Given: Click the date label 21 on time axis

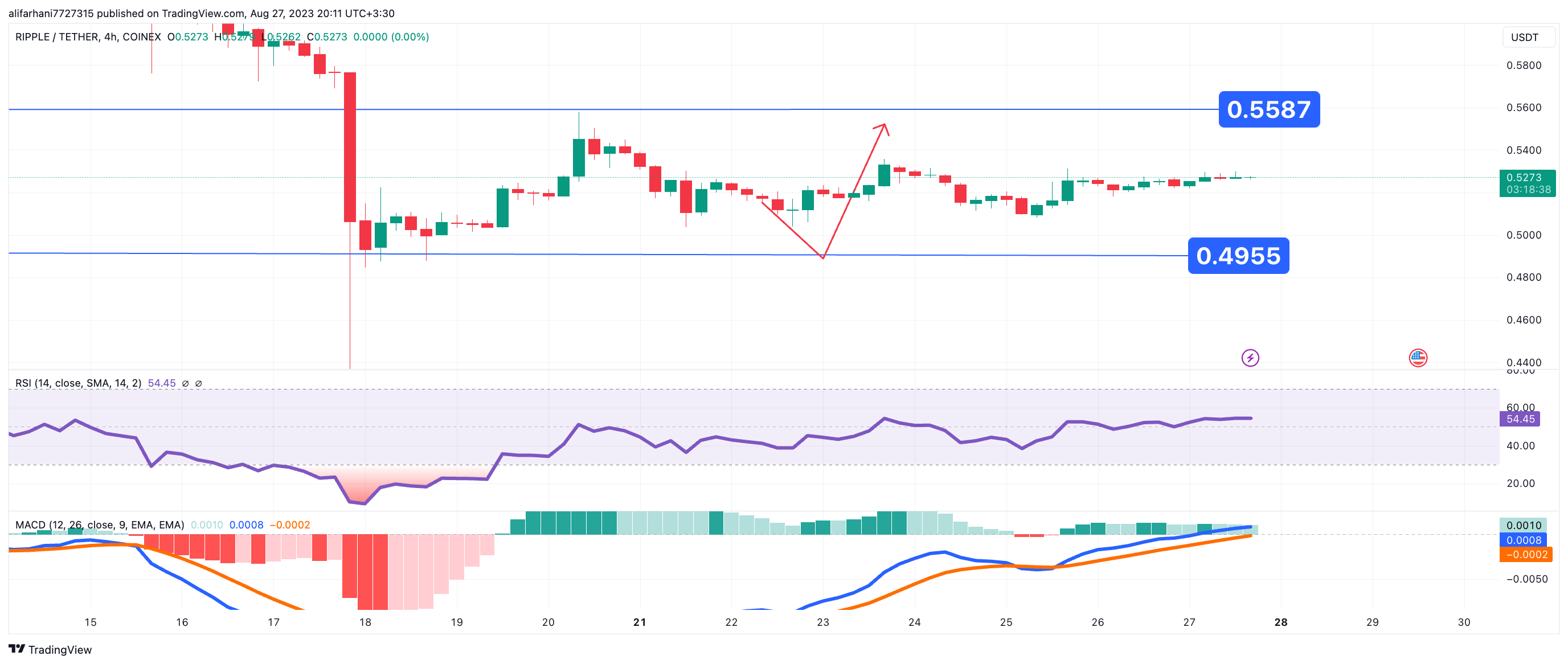Looking at the screenshot, I should coord(639,622).
